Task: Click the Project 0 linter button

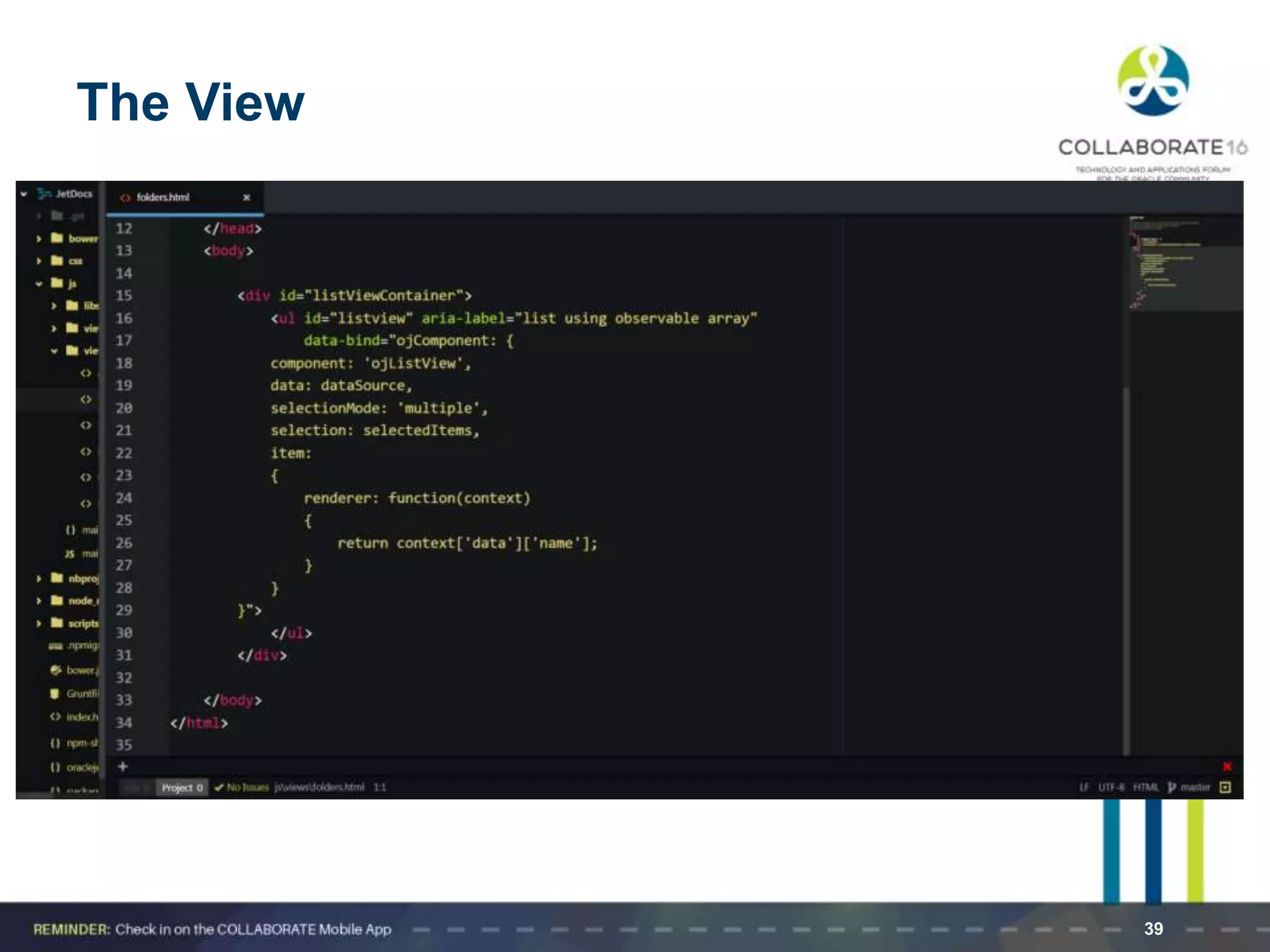Action: (182, 788)
